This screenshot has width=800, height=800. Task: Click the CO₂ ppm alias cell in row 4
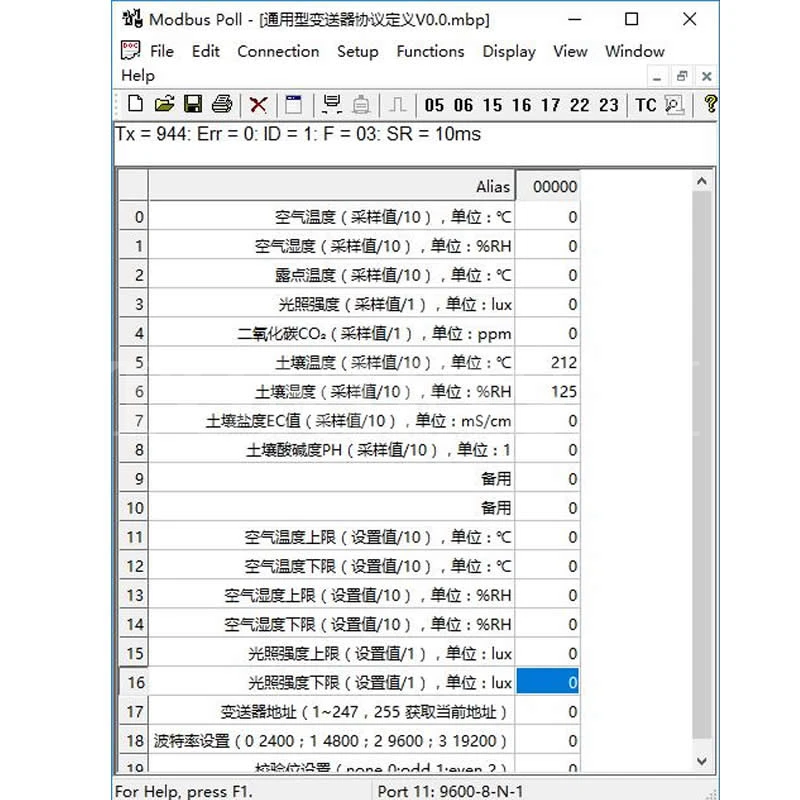pos(332,333)
